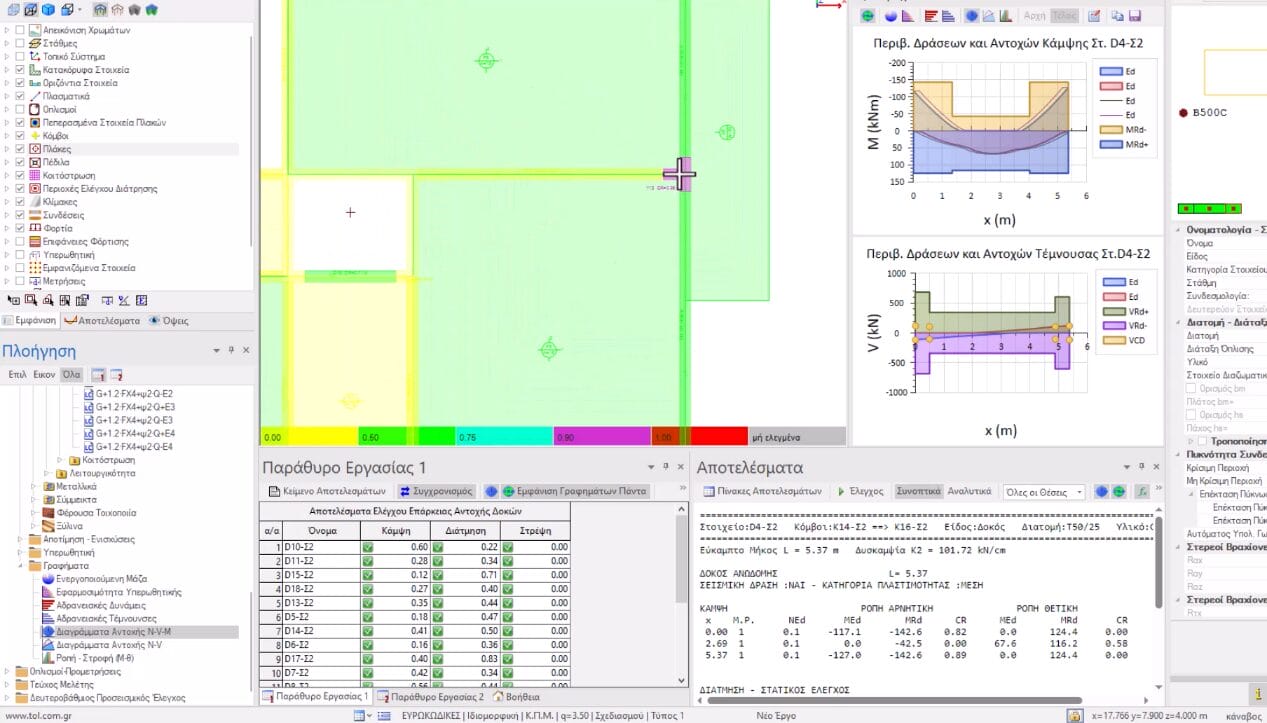Image resolution: width=1267 pixels, height=723 pixels.
Task: Click the save chart floppy disk icon
Action: (1135, 16)
